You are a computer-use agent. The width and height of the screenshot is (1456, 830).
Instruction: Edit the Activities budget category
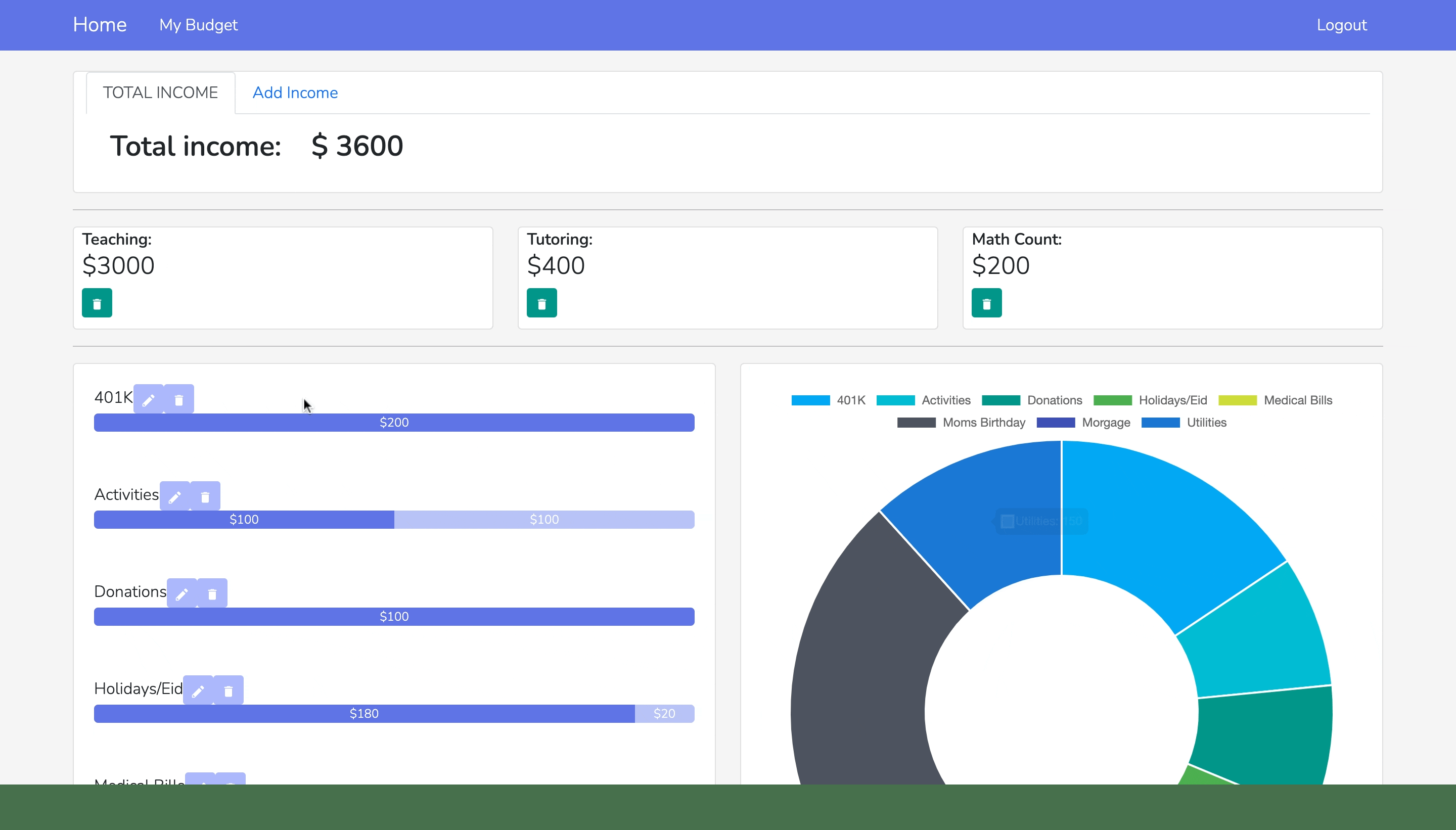(x=174, y=496)
